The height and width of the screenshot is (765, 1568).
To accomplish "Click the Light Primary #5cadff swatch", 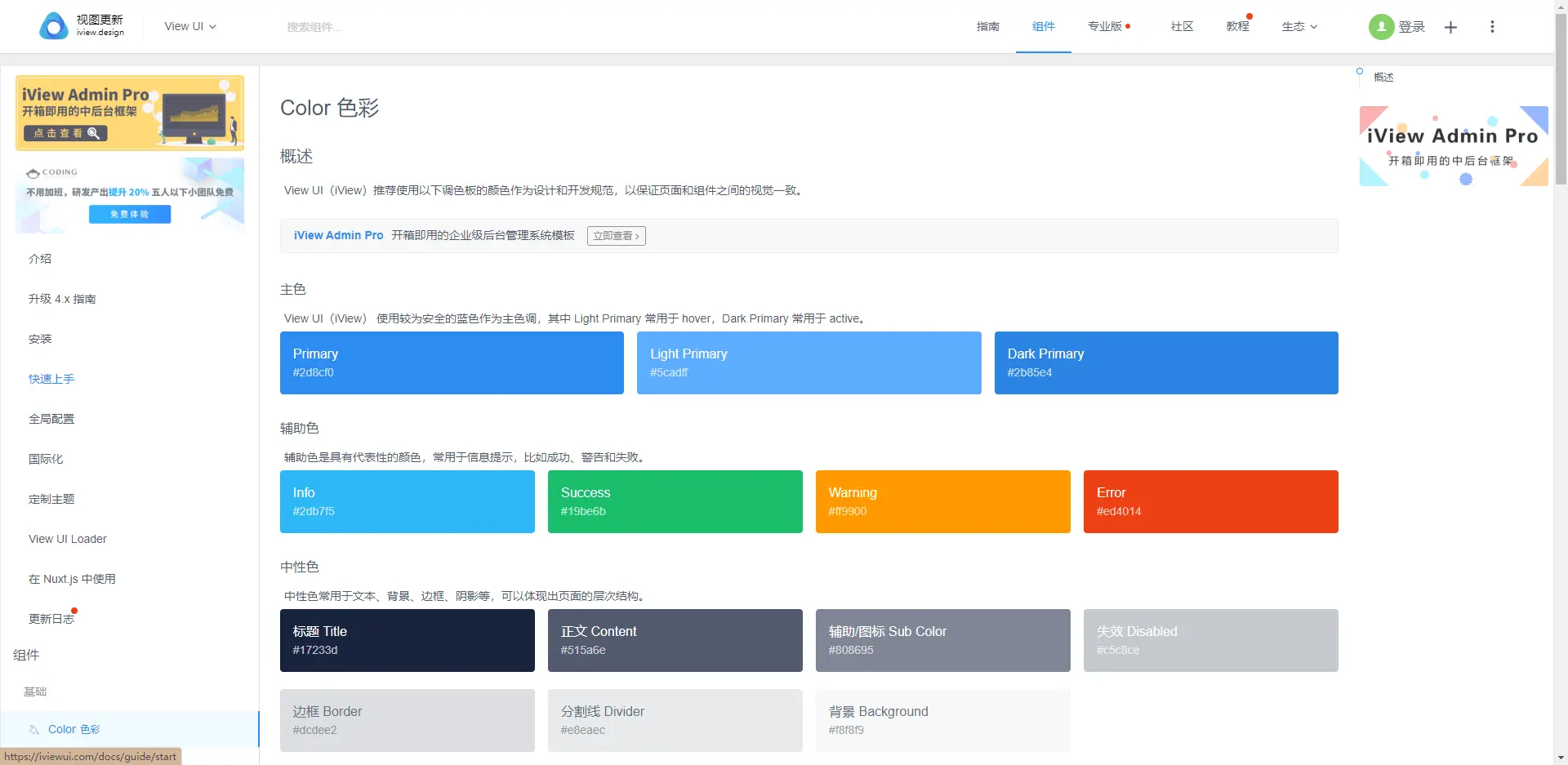I will pos(809,362).
